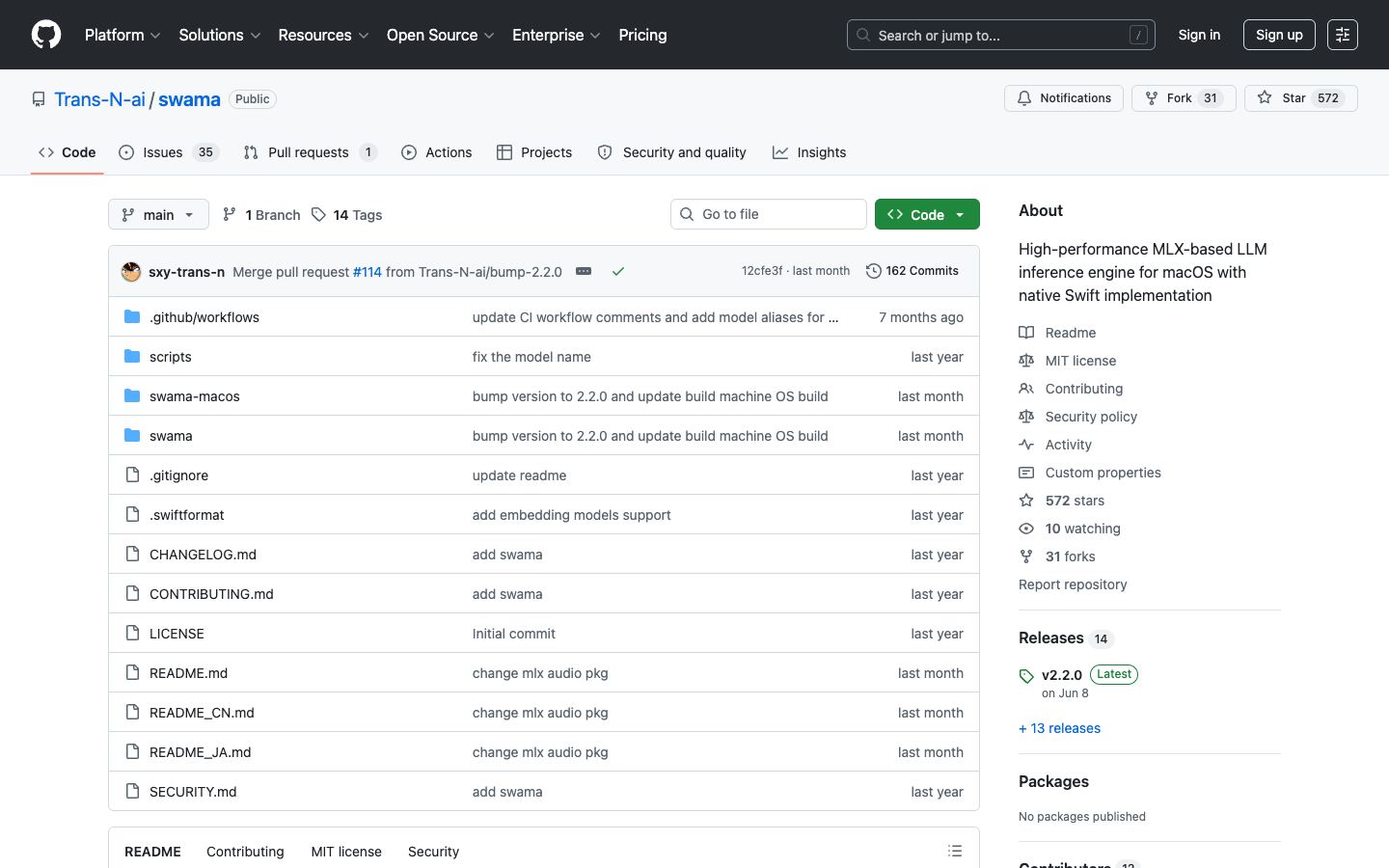Open commit details ellipsis button

584,272
